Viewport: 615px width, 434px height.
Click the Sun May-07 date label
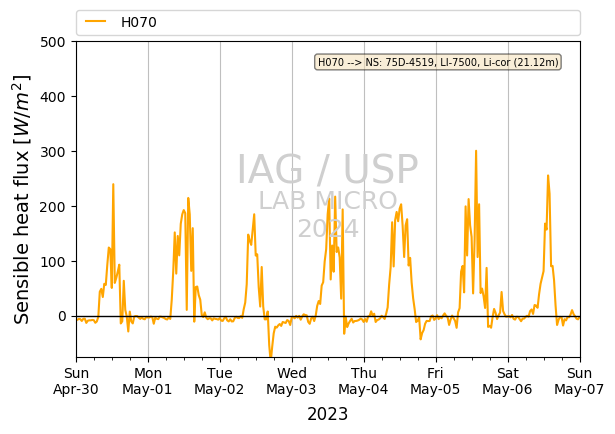(x=579, y=381)
